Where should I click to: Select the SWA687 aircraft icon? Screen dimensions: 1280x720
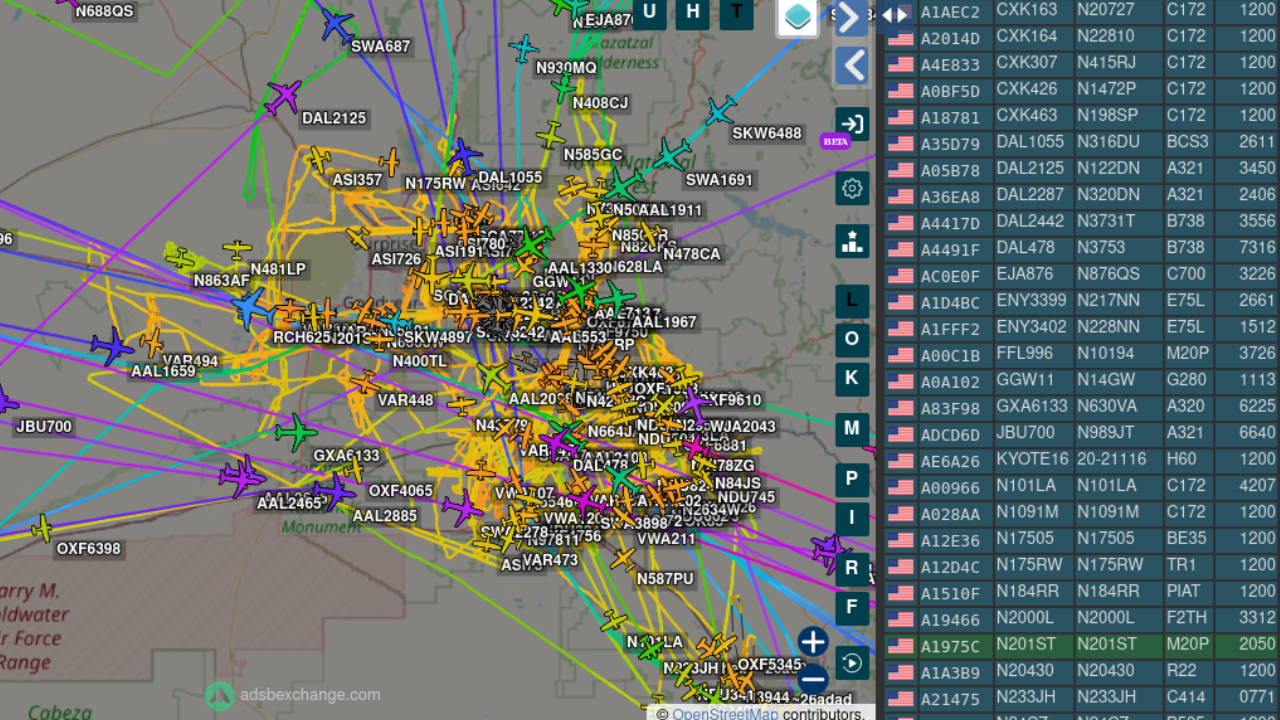(x=337, y=23)
